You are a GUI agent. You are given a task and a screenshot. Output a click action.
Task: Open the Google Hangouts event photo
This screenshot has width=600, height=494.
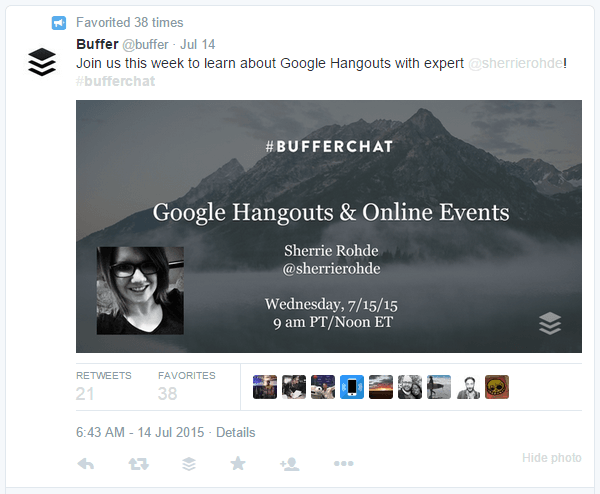click(x=329, y=227)
